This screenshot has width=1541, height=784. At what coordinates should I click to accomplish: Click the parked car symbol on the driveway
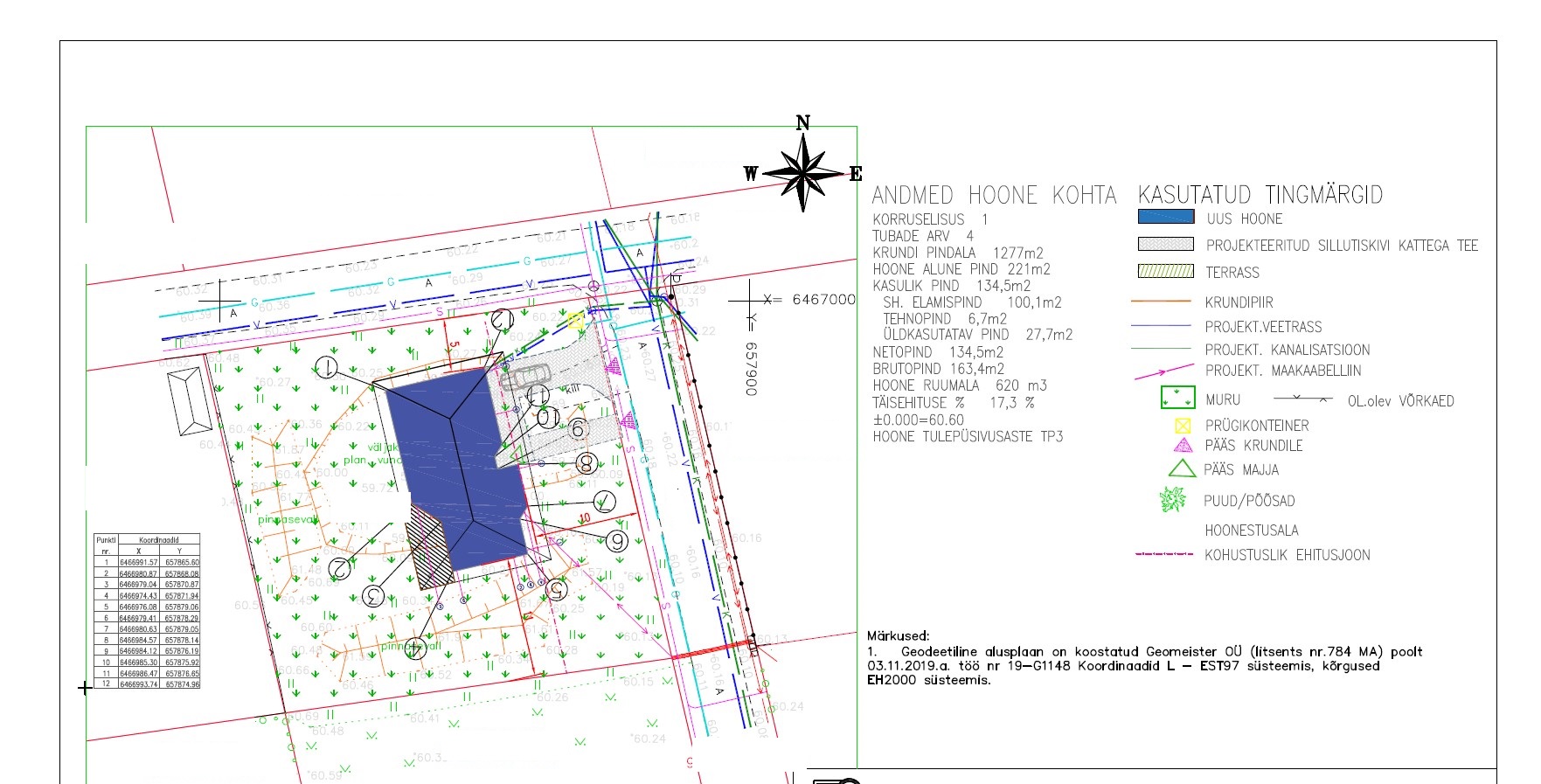point(524,377)
